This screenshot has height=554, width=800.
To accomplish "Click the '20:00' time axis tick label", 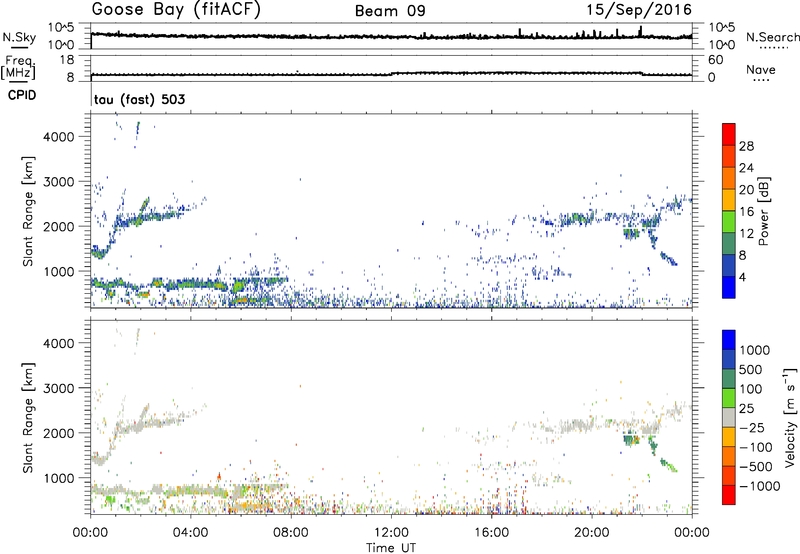I will click(x=592, y=533).
